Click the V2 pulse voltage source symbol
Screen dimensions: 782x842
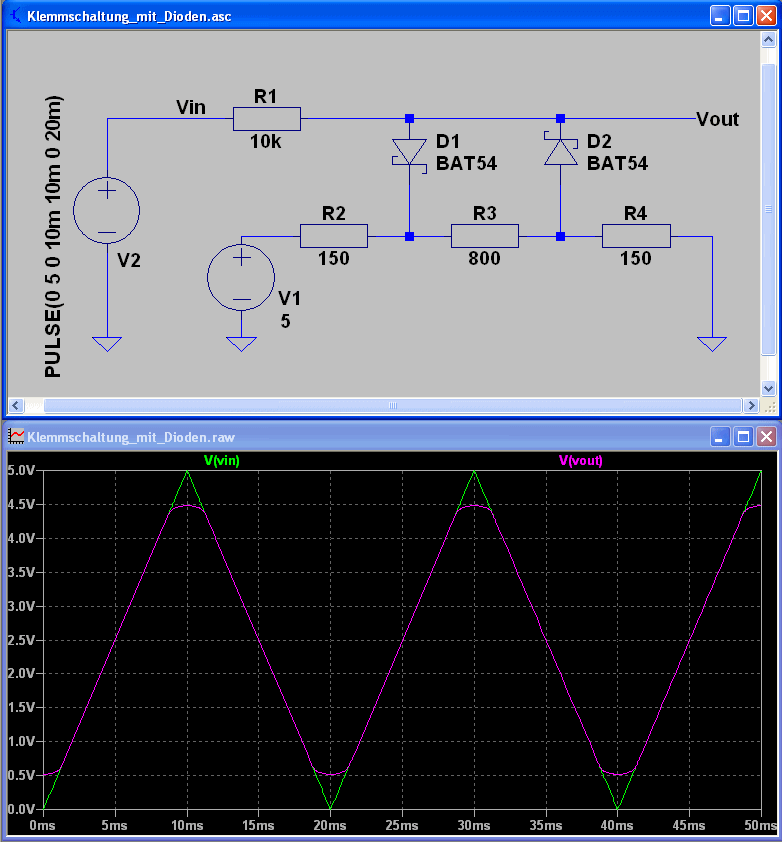[x=107, y=210]
